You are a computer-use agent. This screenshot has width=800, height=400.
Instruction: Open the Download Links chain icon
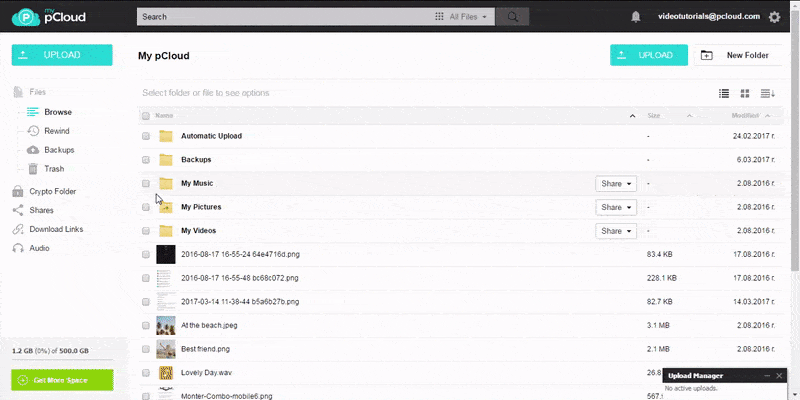click(x=18, y=229)
